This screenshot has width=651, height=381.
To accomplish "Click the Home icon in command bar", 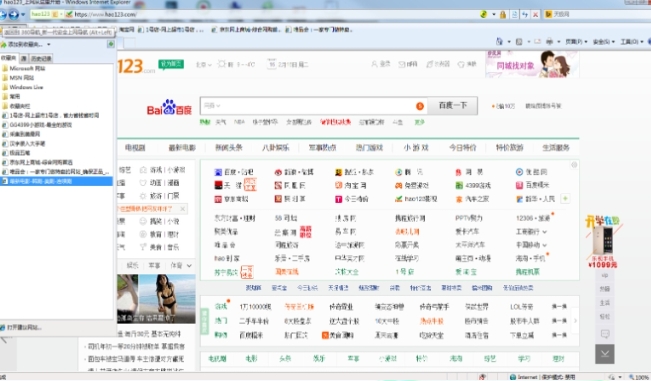I will pyautogui.click(x=499, y=42).
